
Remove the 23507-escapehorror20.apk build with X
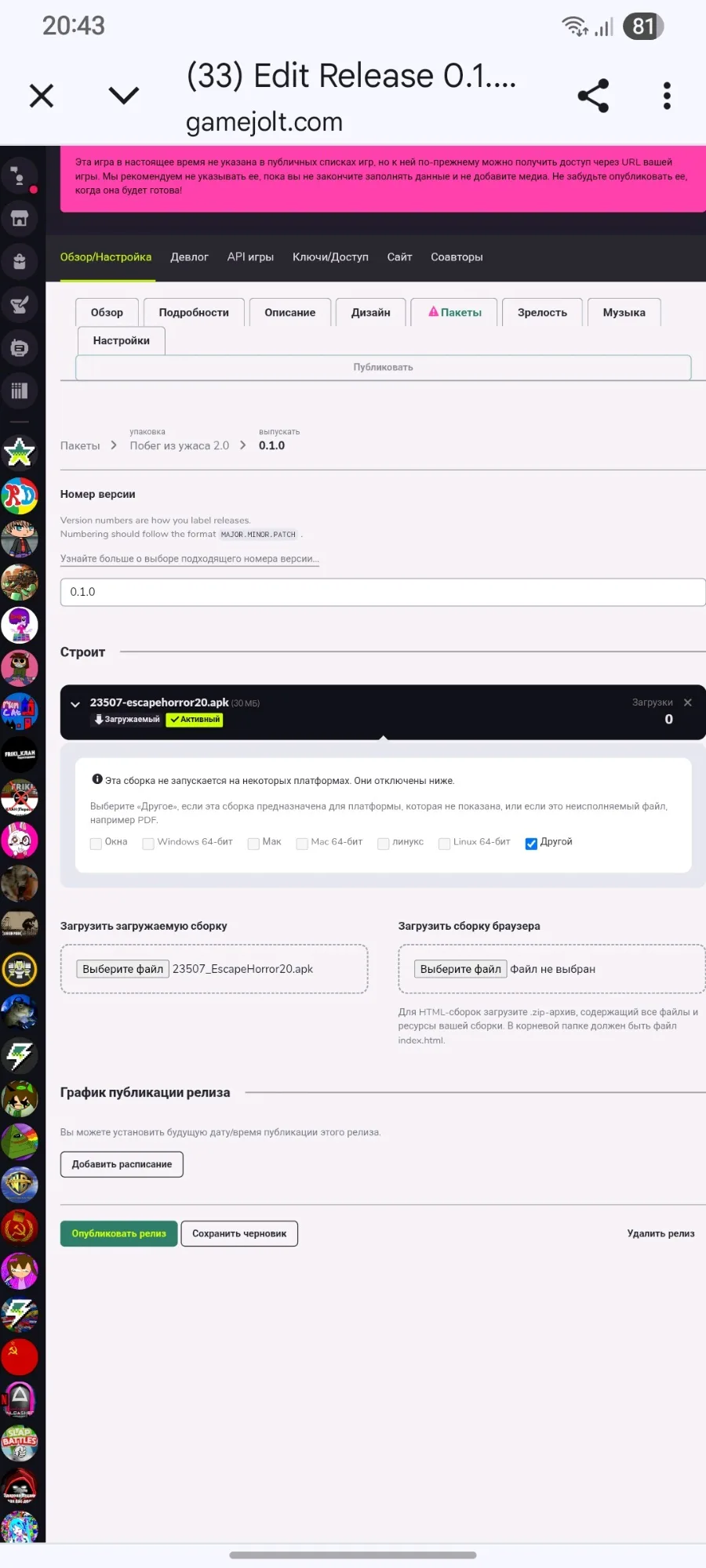688,702
